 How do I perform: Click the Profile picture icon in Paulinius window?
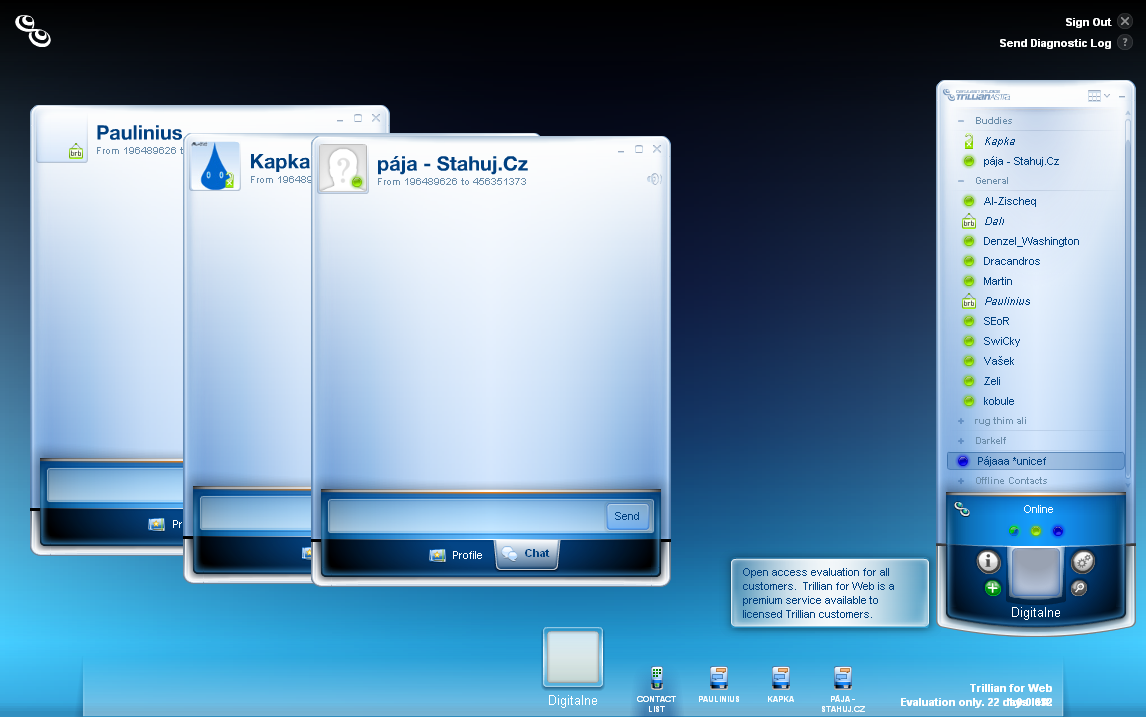pyautogui.click(x=156, y=524)
